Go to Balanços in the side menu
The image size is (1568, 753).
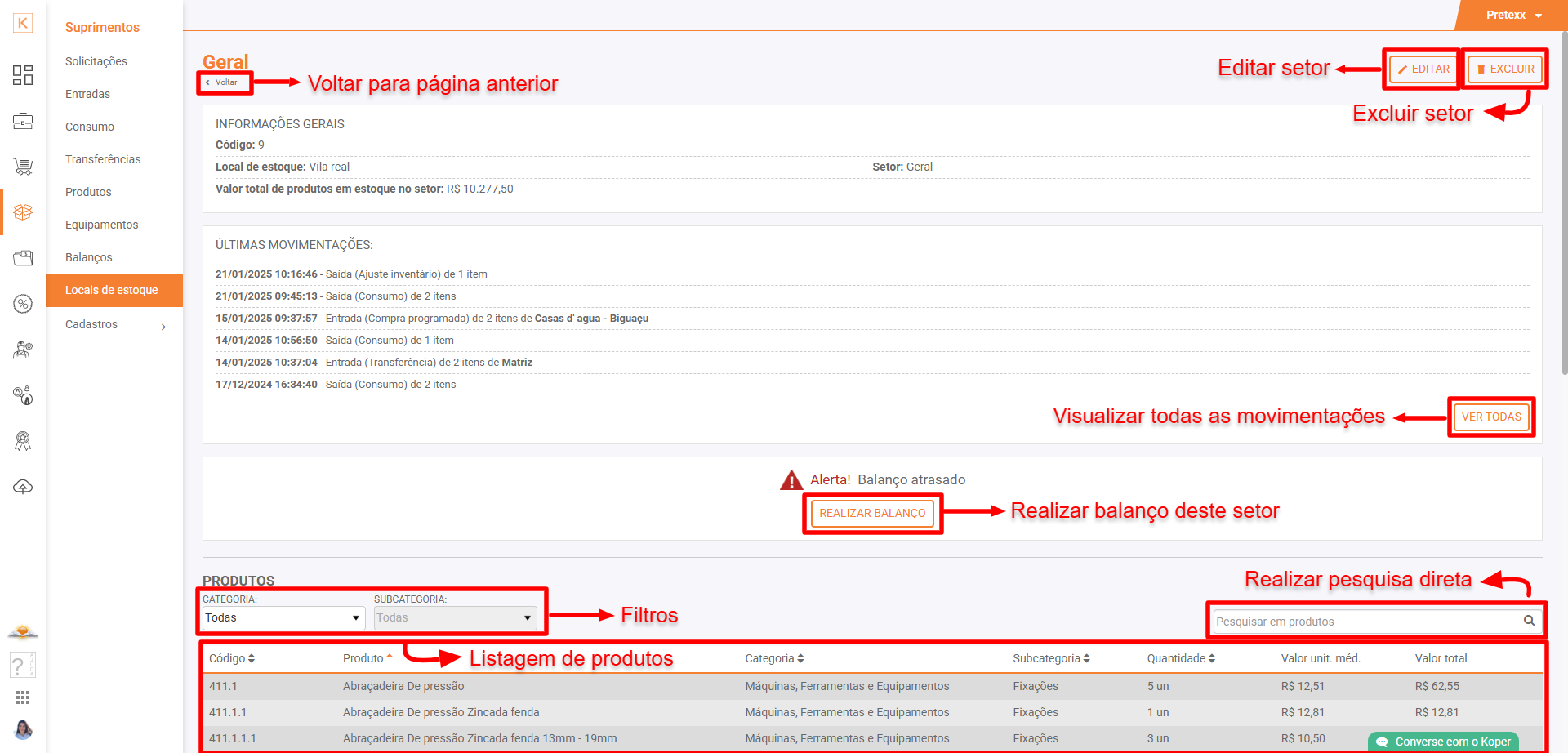click(89, 257)
